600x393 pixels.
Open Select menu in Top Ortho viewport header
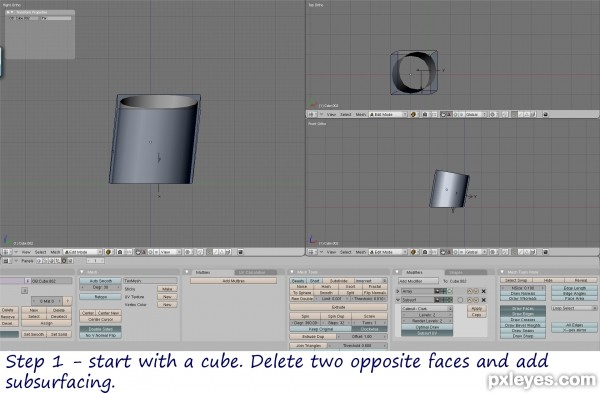coord(346,114)
